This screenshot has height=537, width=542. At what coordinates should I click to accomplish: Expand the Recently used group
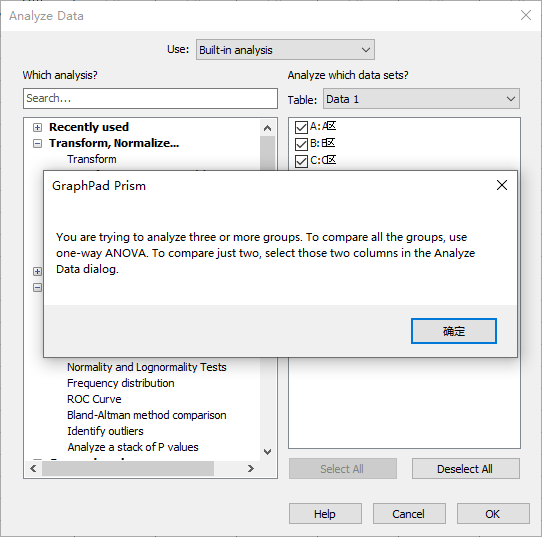[x=37, y=128]
